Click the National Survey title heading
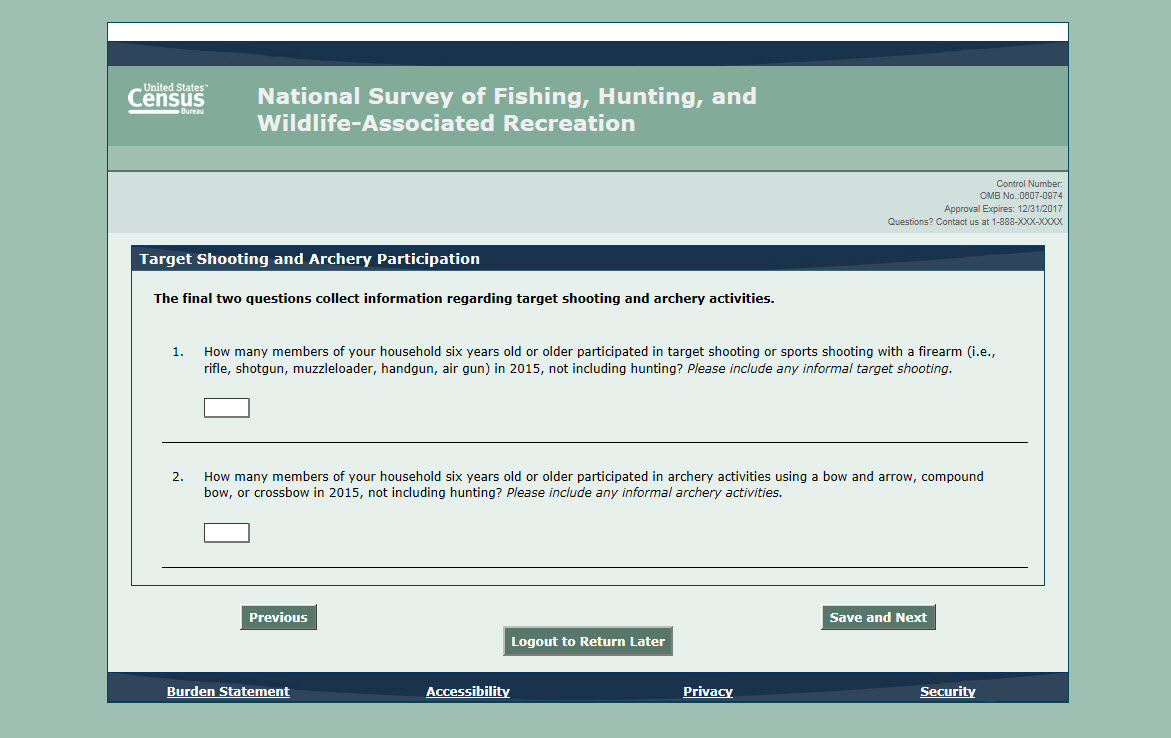Image resolution: width=1171 pixels, height=738 pixels. pos(506,110)
